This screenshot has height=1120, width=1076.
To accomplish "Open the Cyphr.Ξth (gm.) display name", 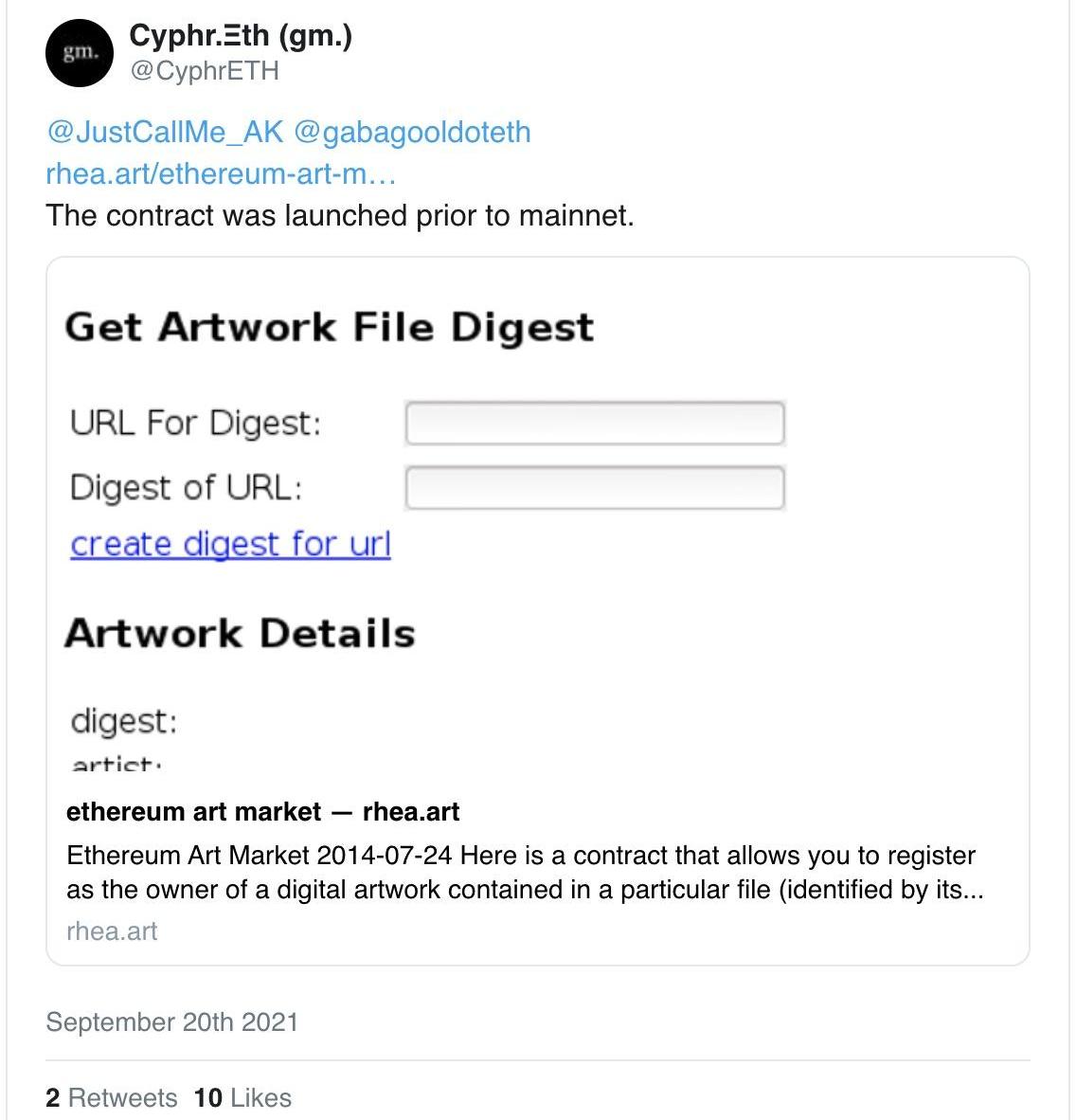I will pyautogui.click(x=241, y=36).
